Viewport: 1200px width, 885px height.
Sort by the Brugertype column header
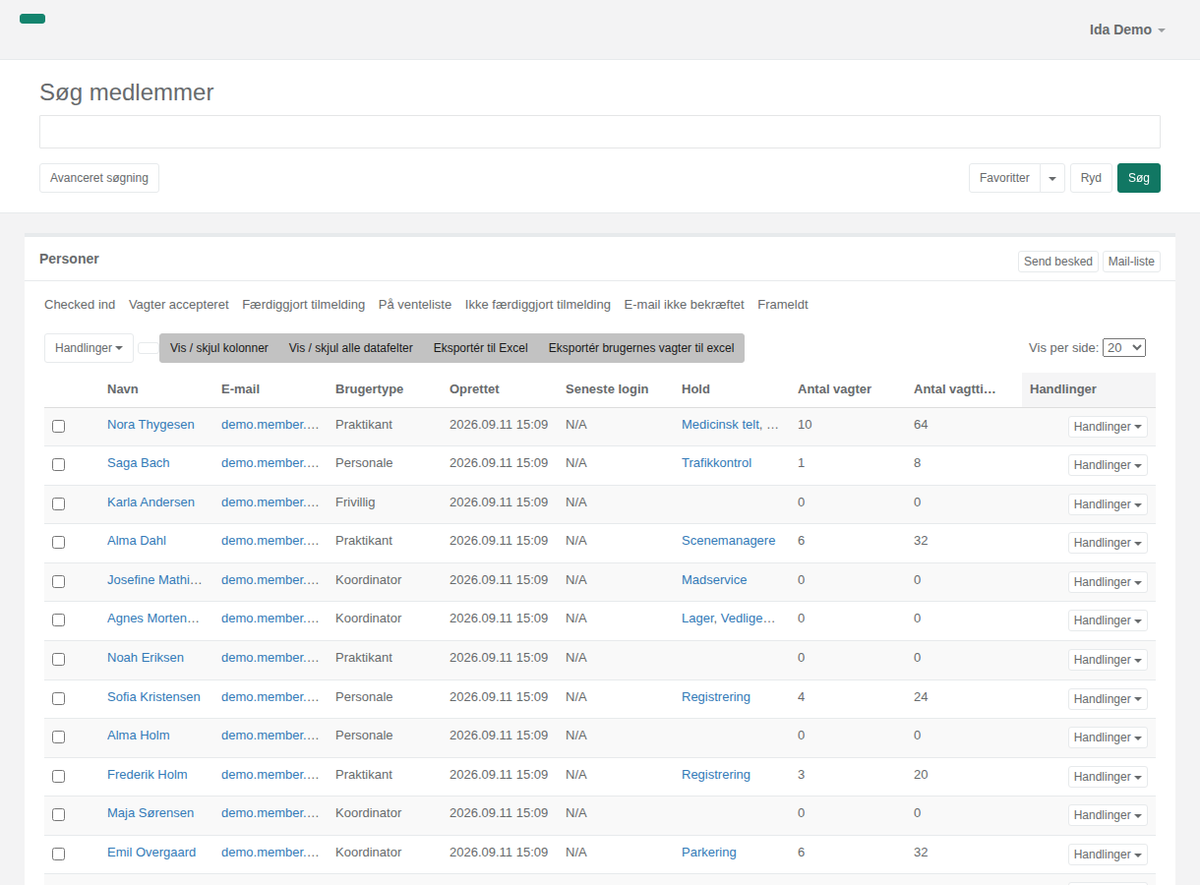(369, 389)
